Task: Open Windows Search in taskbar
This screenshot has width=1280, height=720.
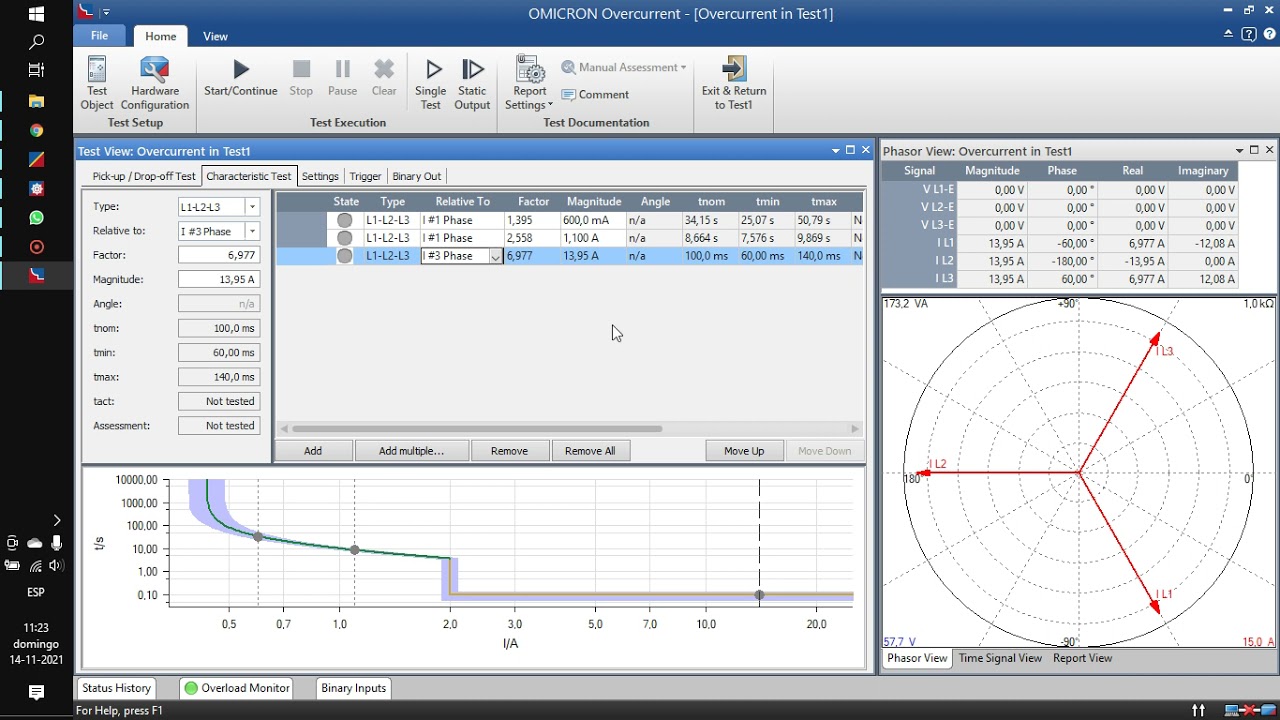Action: [36, 42]
